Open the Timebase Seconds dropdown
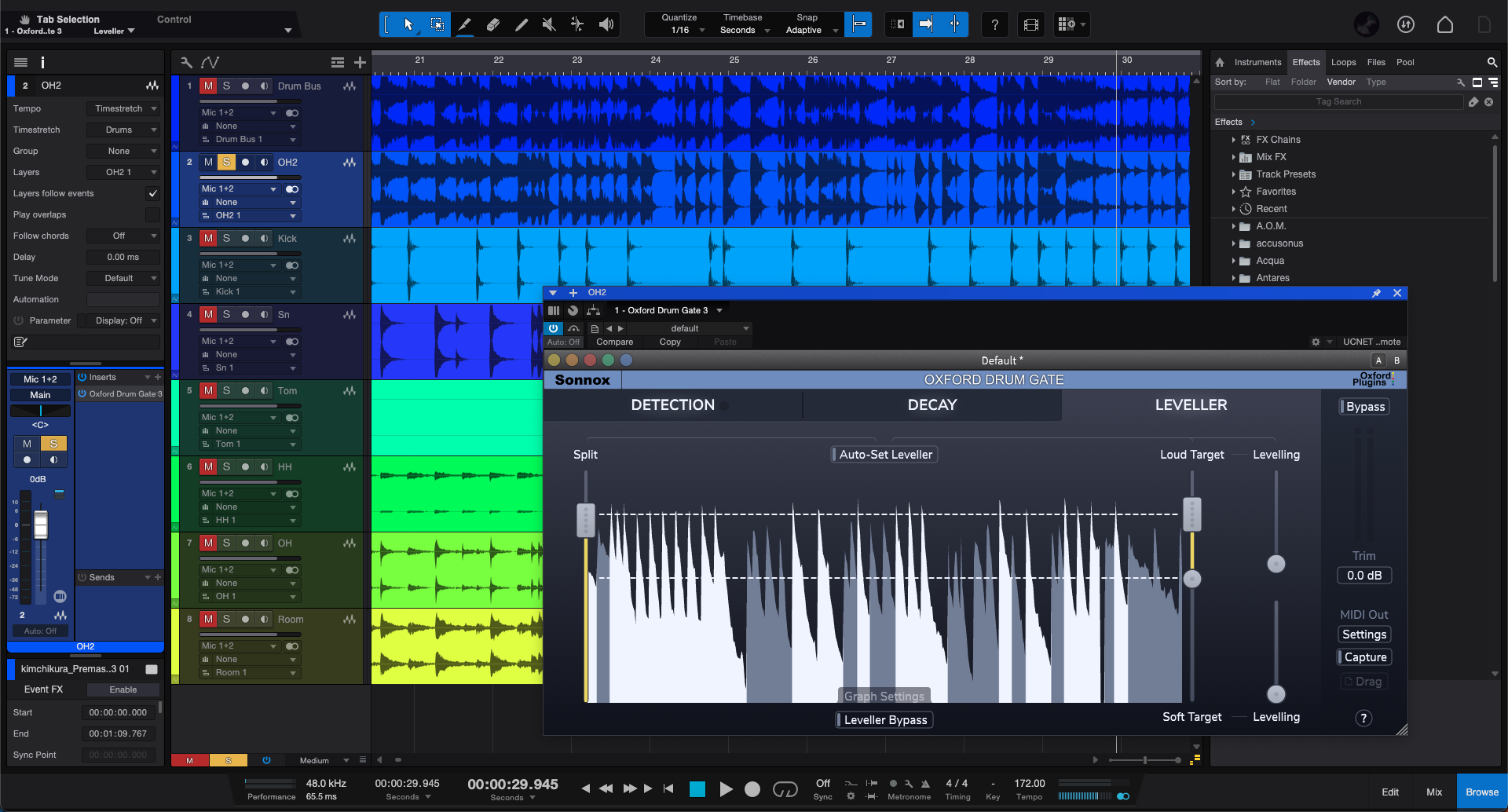This screenshot has width=1508, height=812. coord(745,30)
